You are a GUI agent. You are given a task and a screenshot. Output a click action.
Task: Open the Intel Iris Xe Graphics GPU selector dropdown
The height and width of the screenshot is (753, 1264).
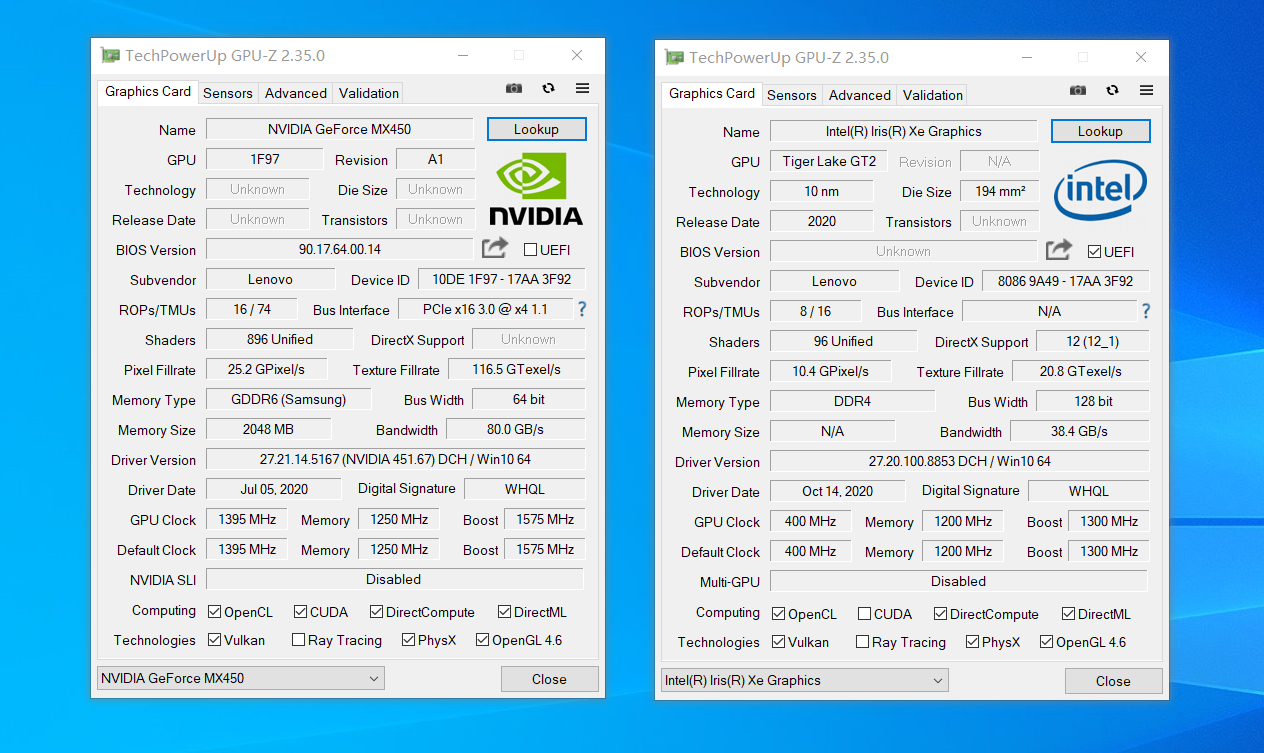pyautogui.click(x=804, y=680)
